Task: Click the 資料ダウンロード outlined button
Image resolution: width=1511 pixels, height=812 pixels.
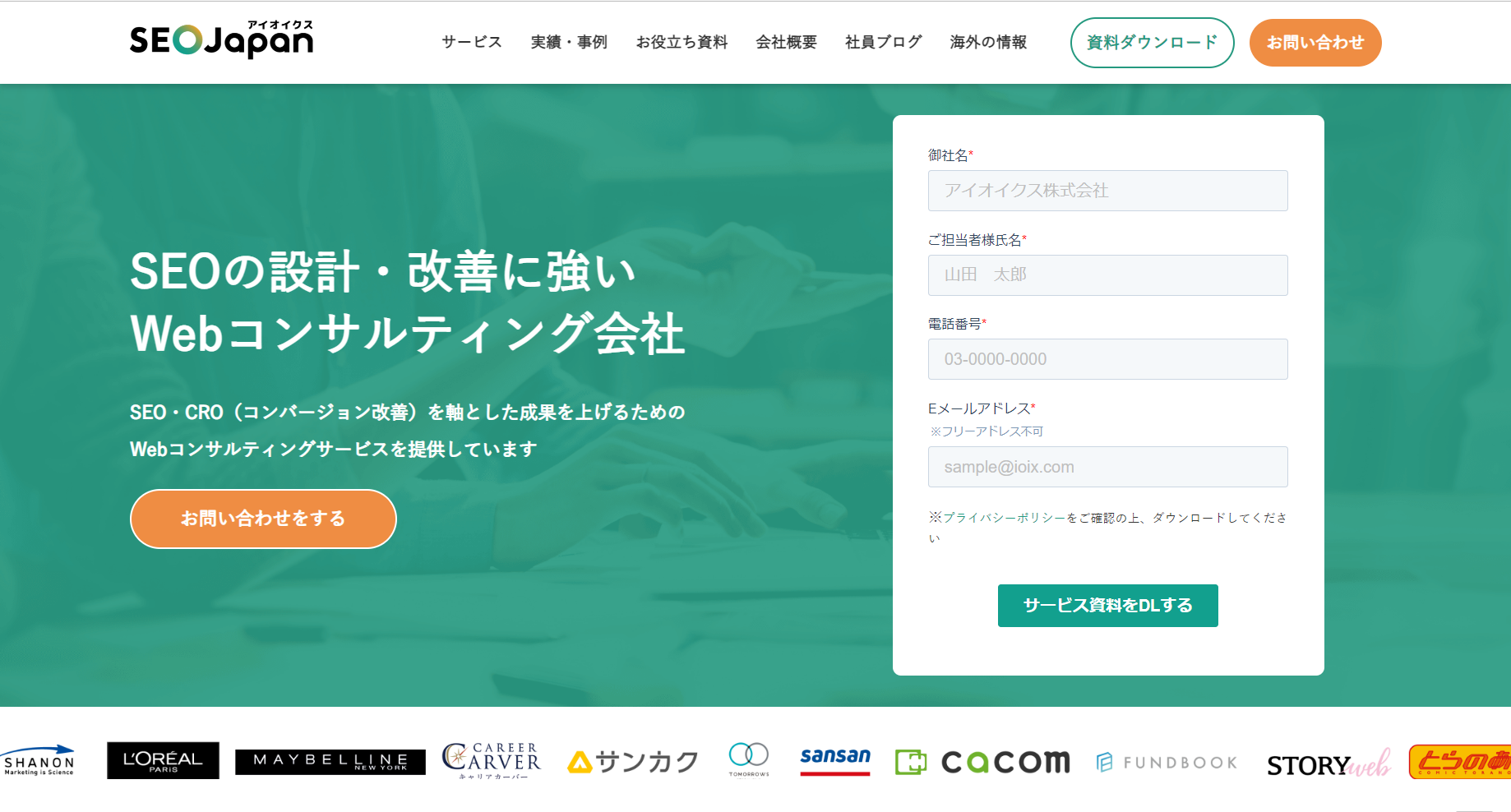Action: point(1152,43)
